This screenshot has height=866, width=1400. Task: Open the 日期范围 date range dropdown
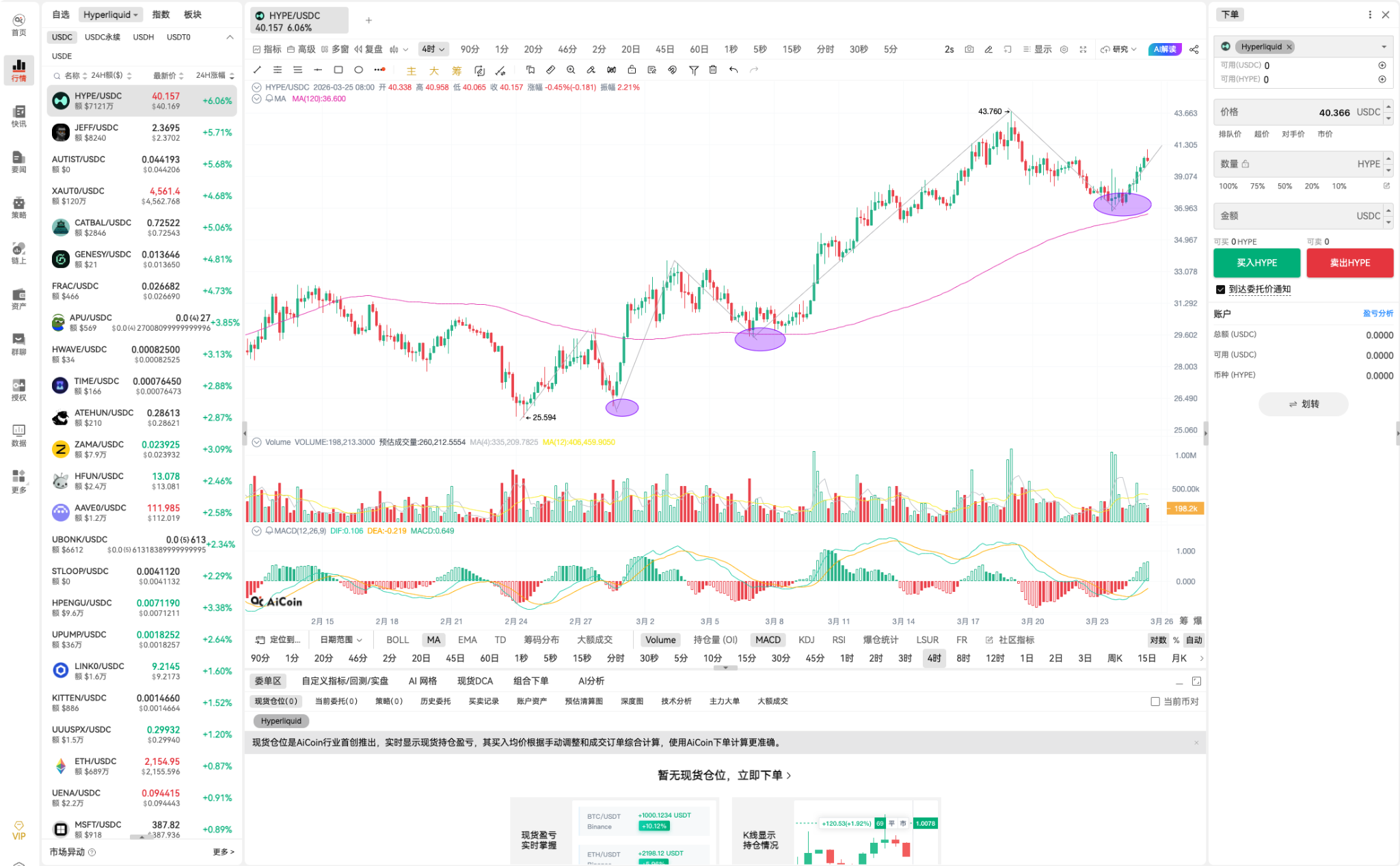coord(341,640)
